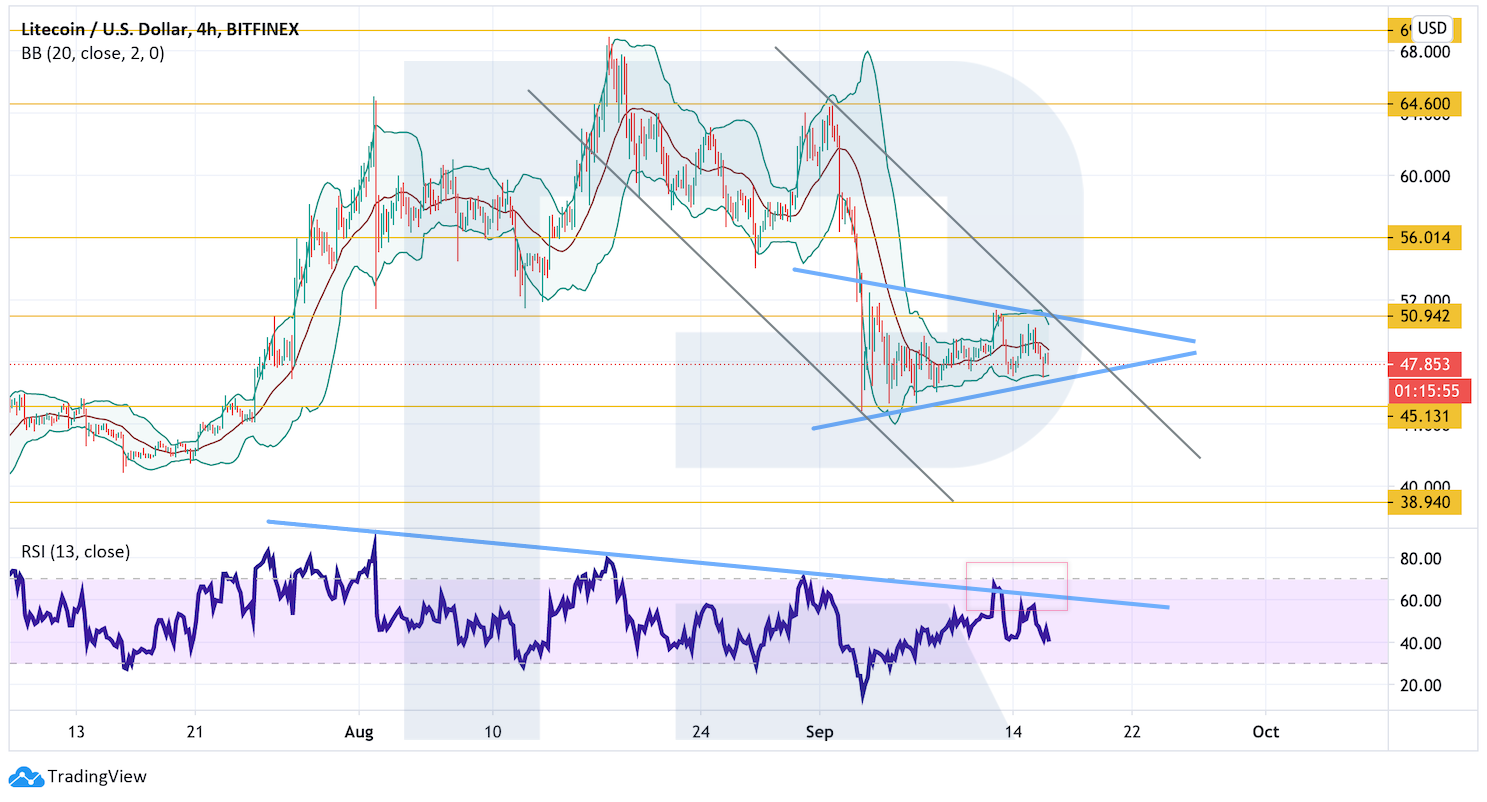
Task: Open the USD currency selector
Action: pos(1432,28)
